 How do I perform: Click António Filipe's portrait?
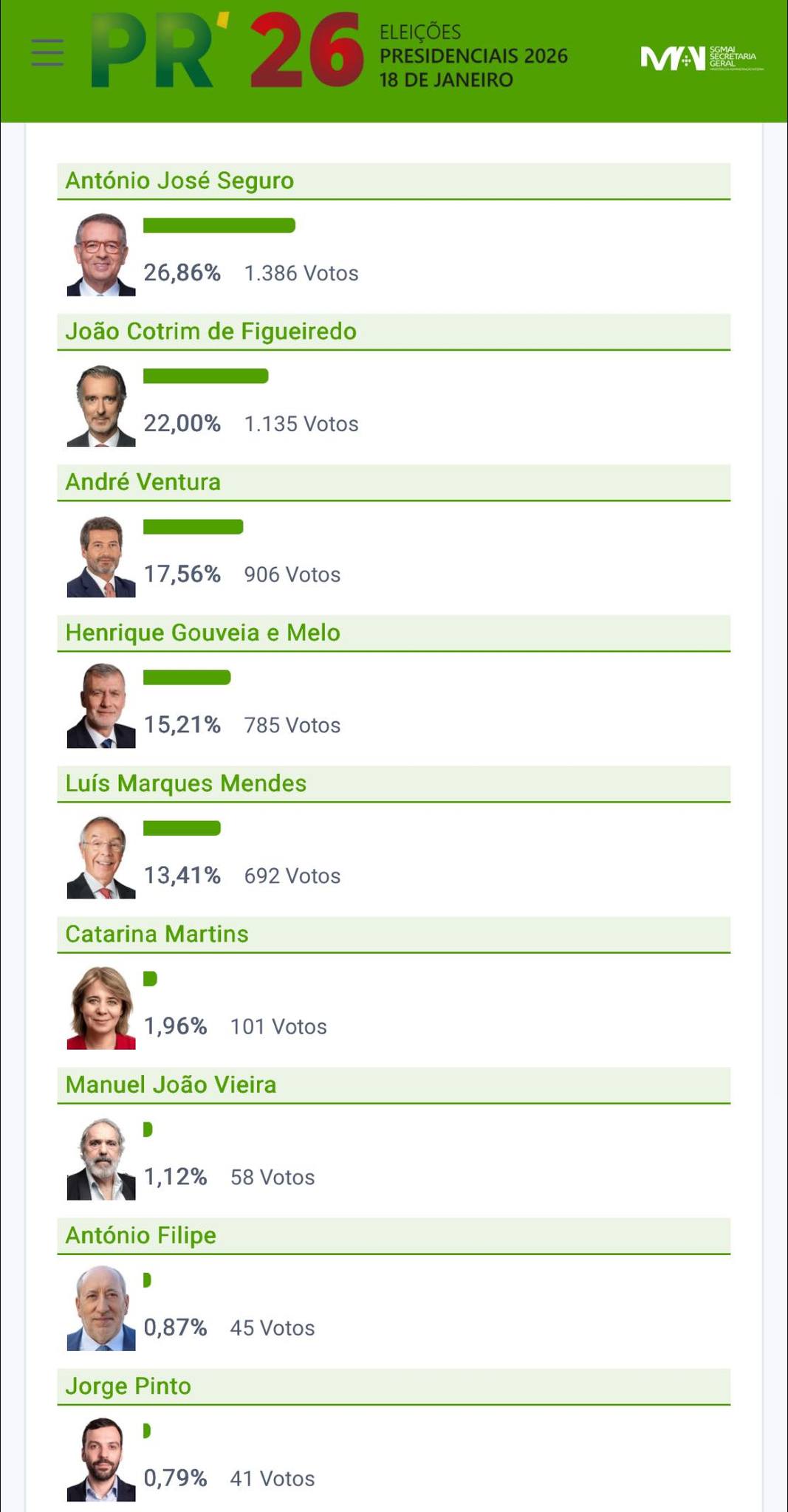[x=101, y=1310]
